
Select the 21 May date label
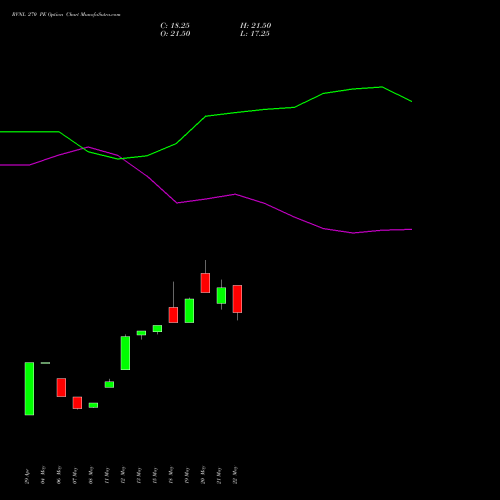point(219,476)
